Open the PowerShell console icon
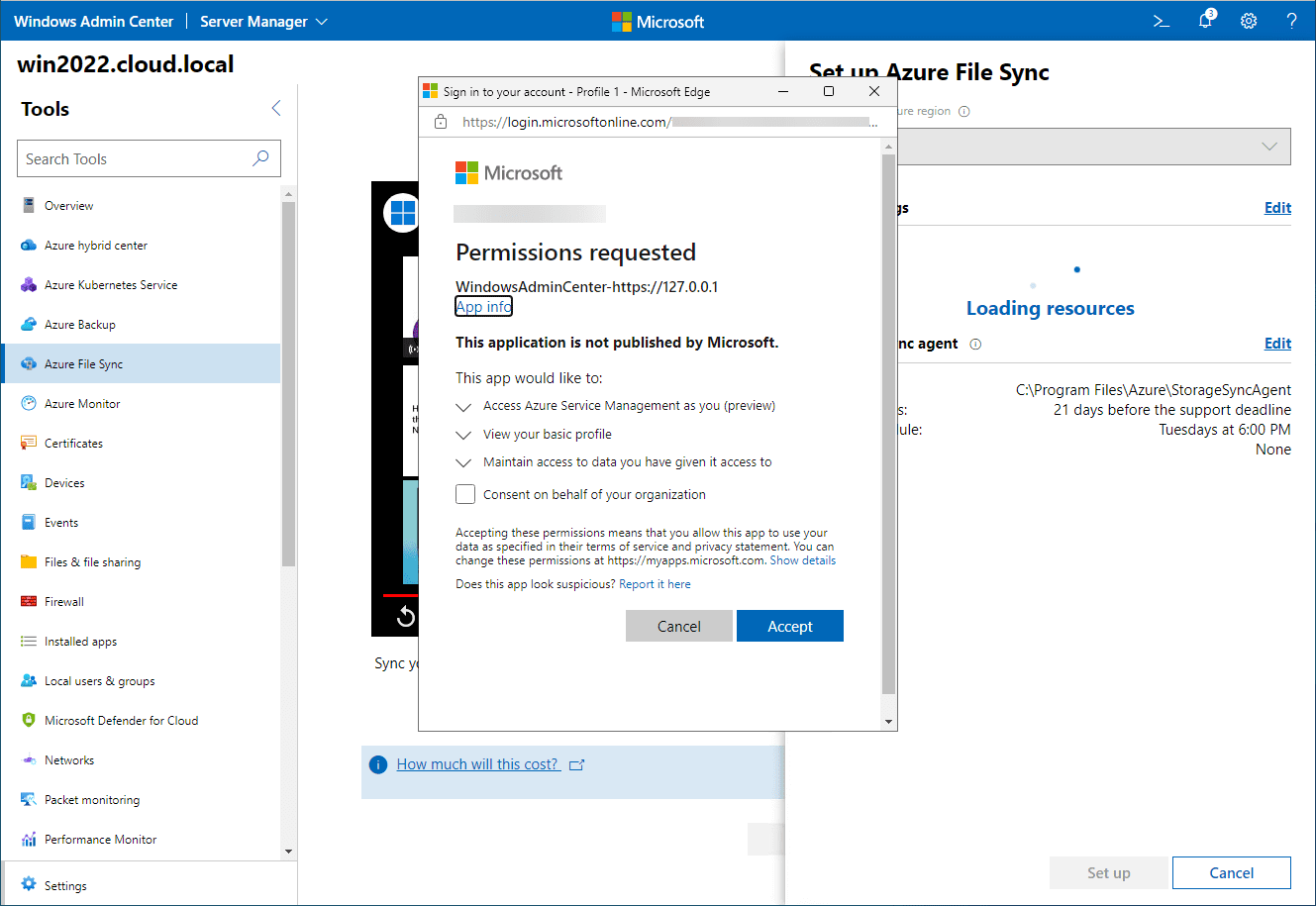 1160,20
